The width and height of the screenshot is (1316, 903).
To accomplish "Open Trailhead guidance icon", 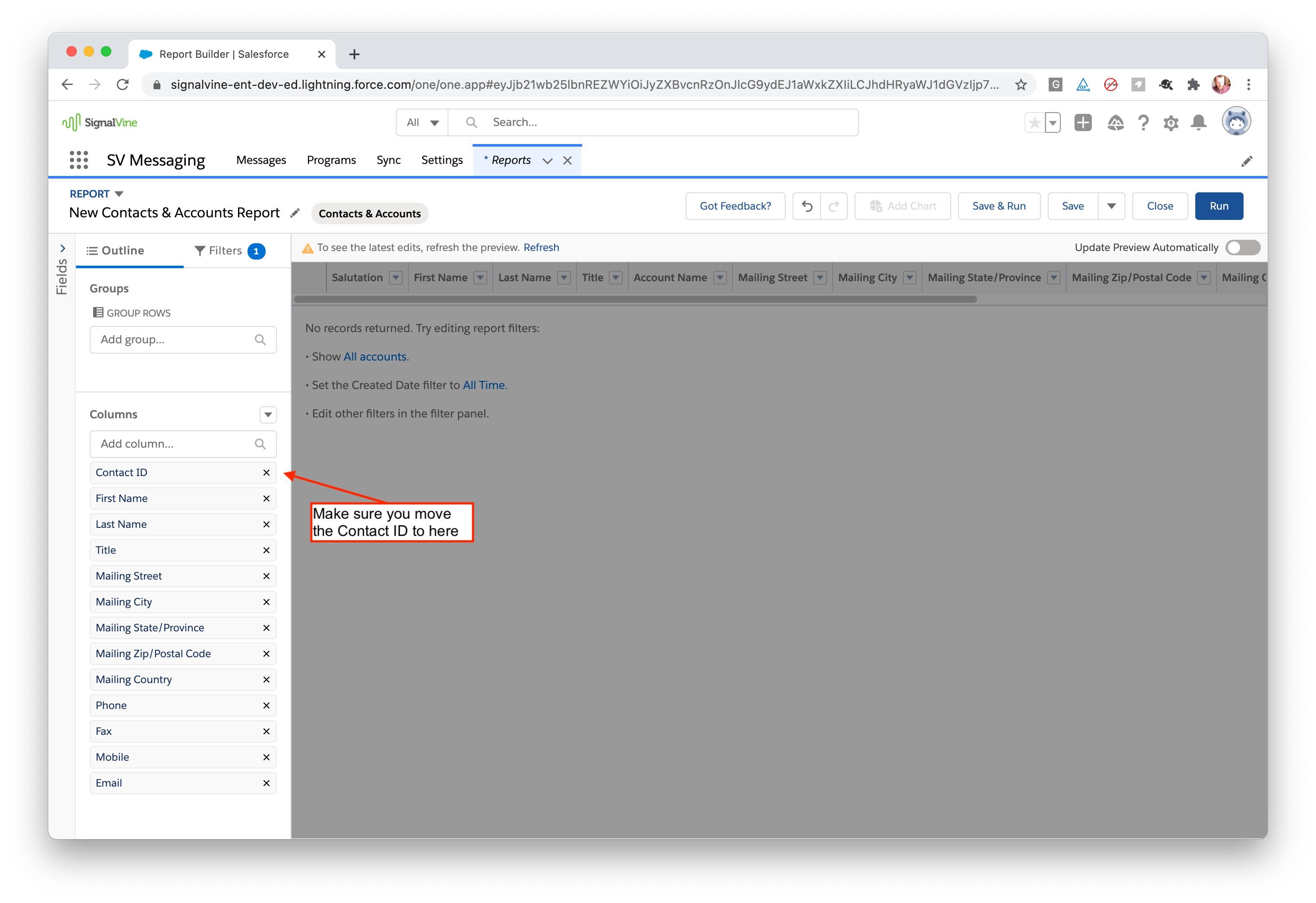I will (x=1115, y=122).
